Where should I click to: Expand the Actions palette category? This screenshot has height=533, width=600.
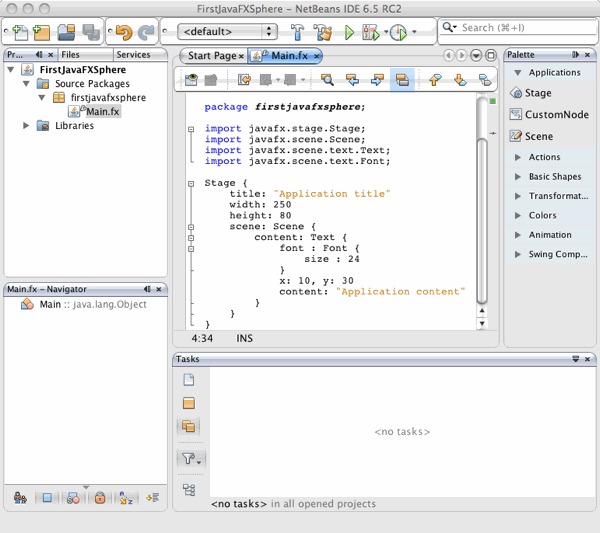pyautogui.click(x=518, y=157)
